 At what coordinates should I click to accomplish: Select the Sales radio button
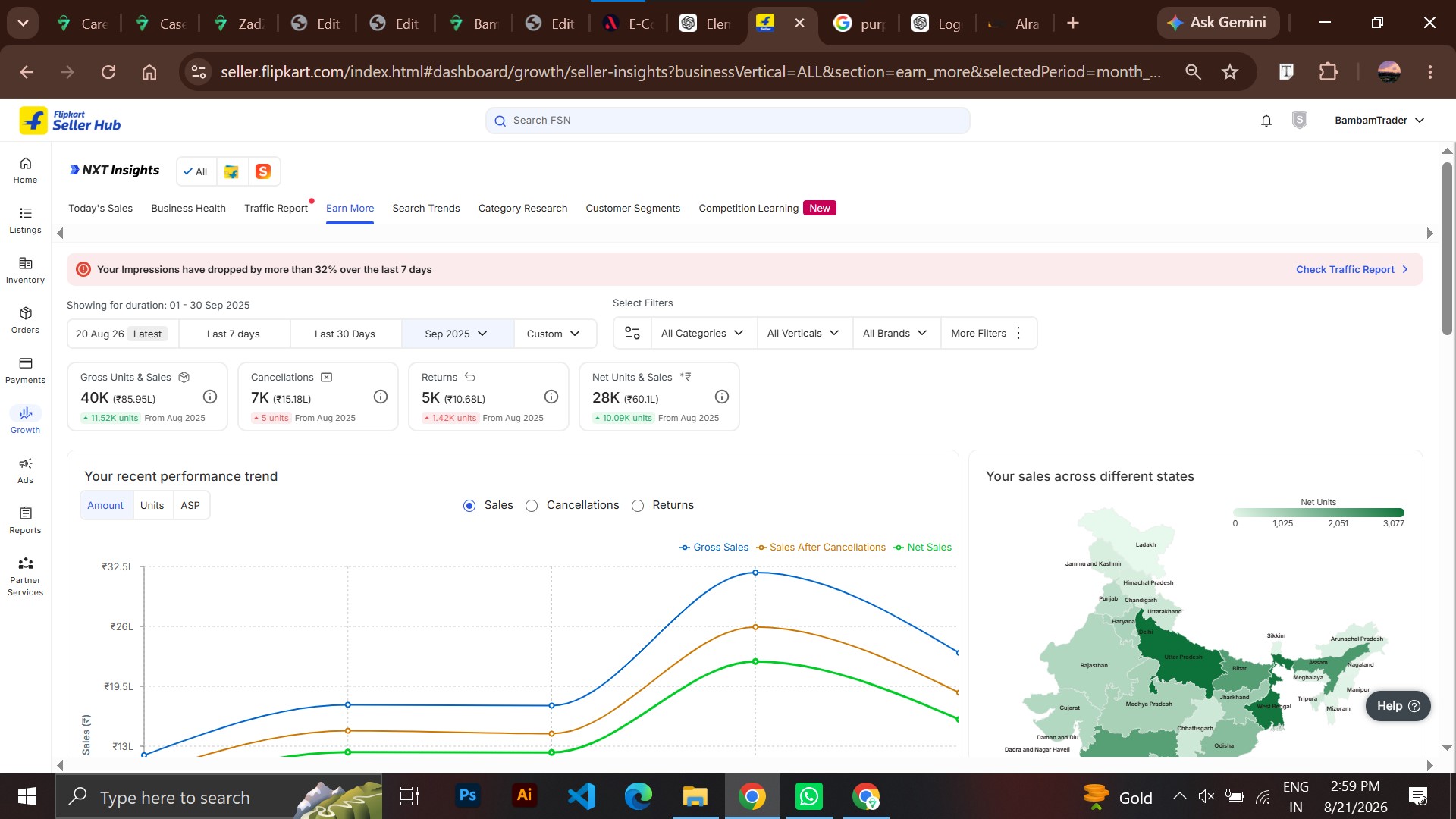point(469,506)
